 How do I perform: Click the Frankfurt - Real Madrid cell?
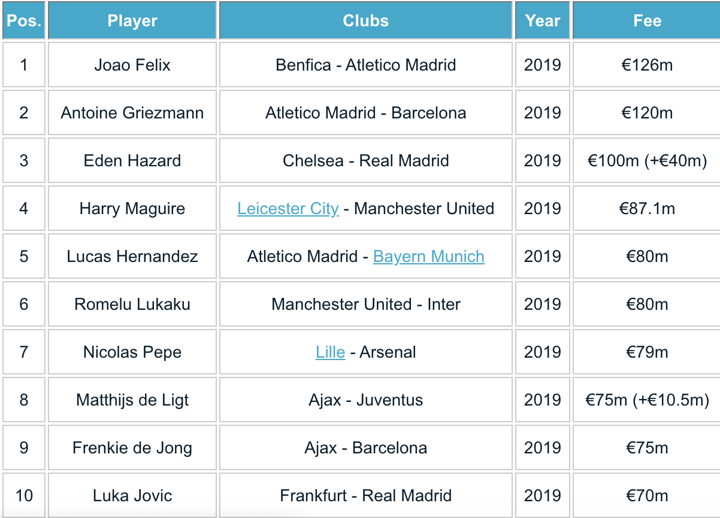pyautogui.click(x=365, y=496)
